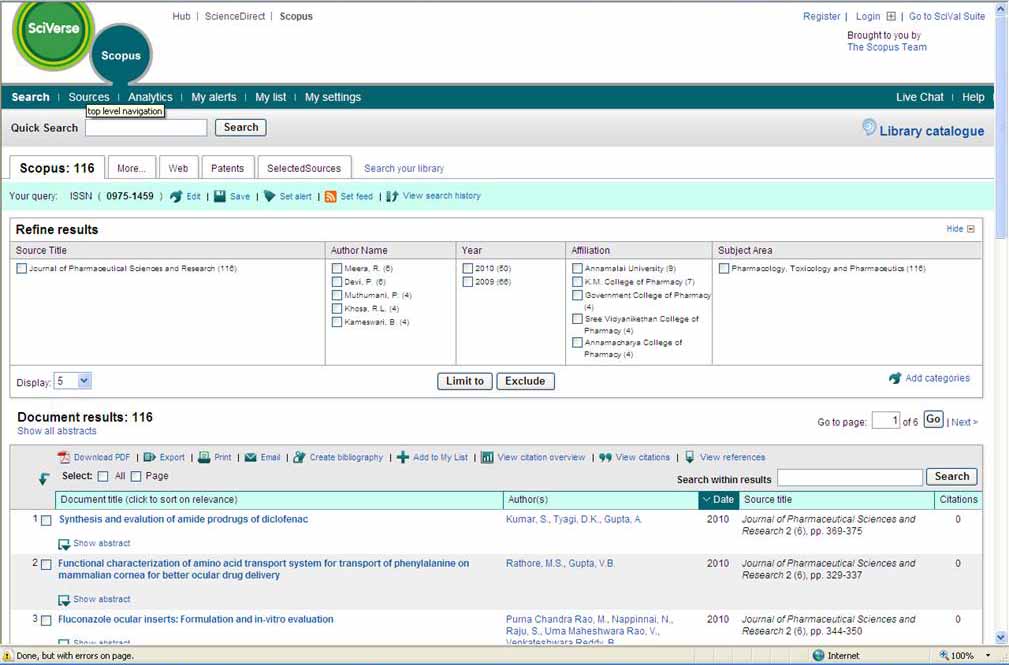Check author Meera, R. filter

pos(337,268)
